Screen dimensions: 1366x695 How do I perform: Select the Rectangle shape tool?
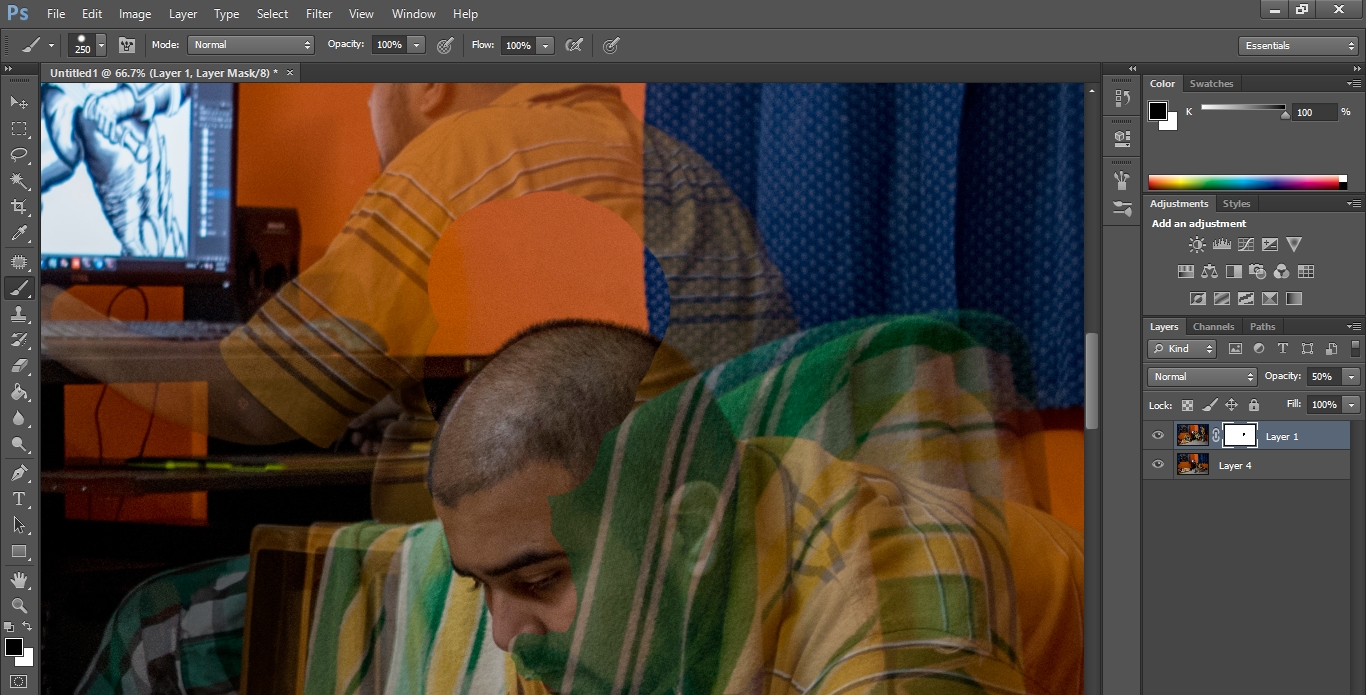pos(19,551)
